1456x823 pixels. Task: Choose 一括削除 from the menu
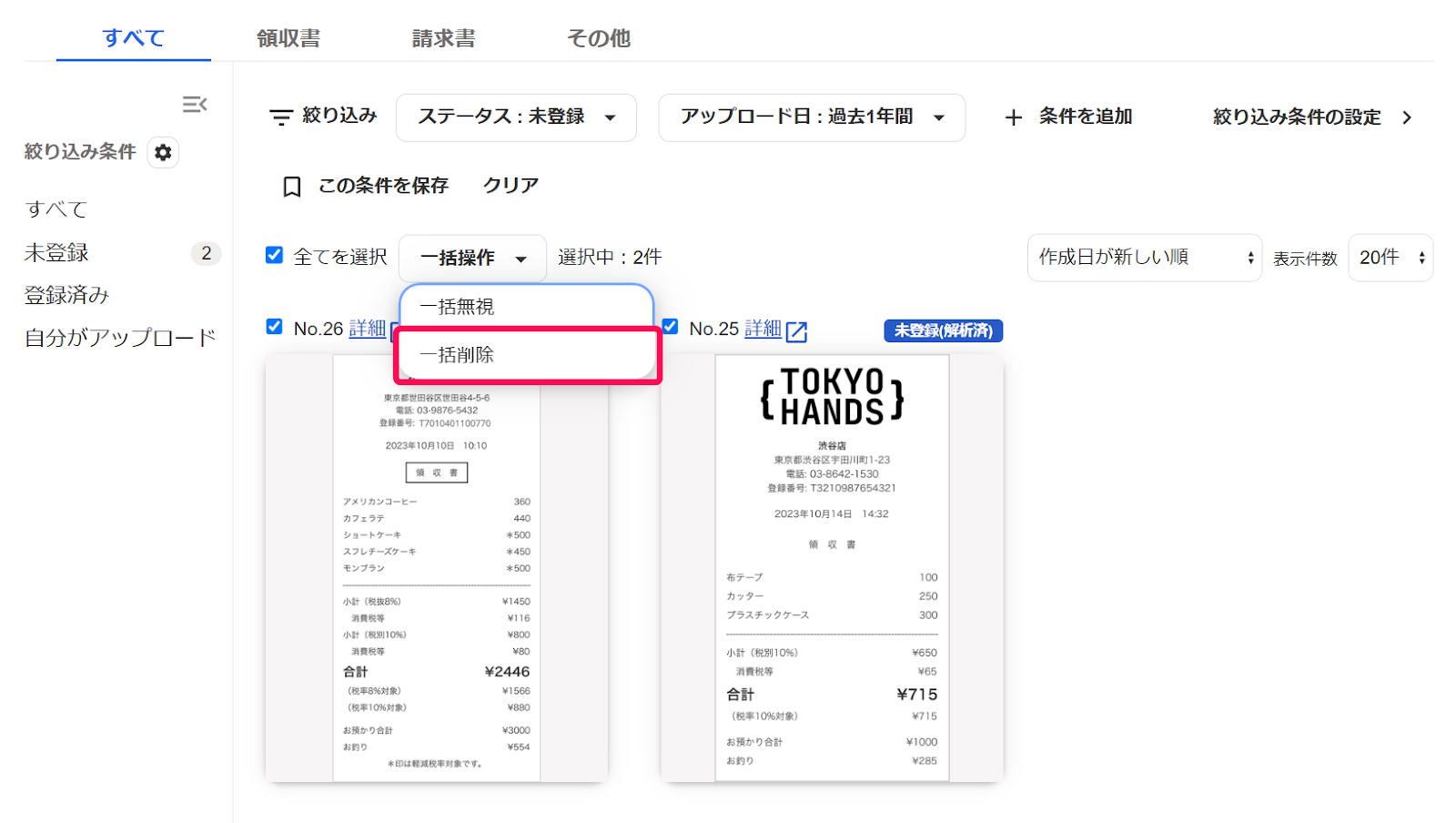(527, 355)
